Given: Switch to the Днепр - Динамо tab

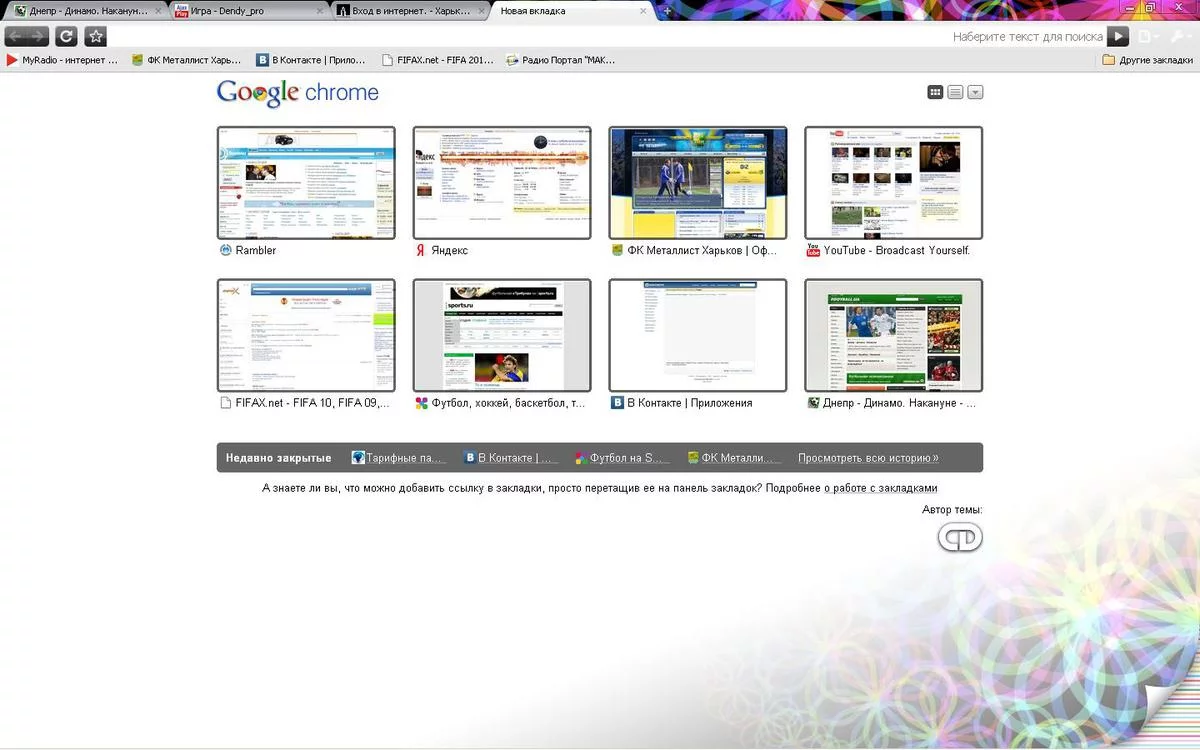Looking at the screenshot, I should (88, 11).
